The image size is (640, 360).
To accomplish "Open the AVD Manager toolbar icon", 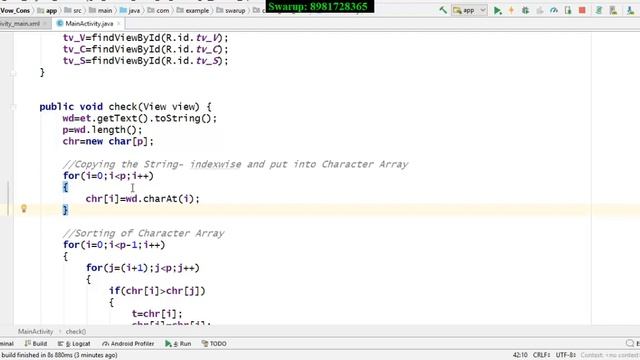I will tap(613, 11).
